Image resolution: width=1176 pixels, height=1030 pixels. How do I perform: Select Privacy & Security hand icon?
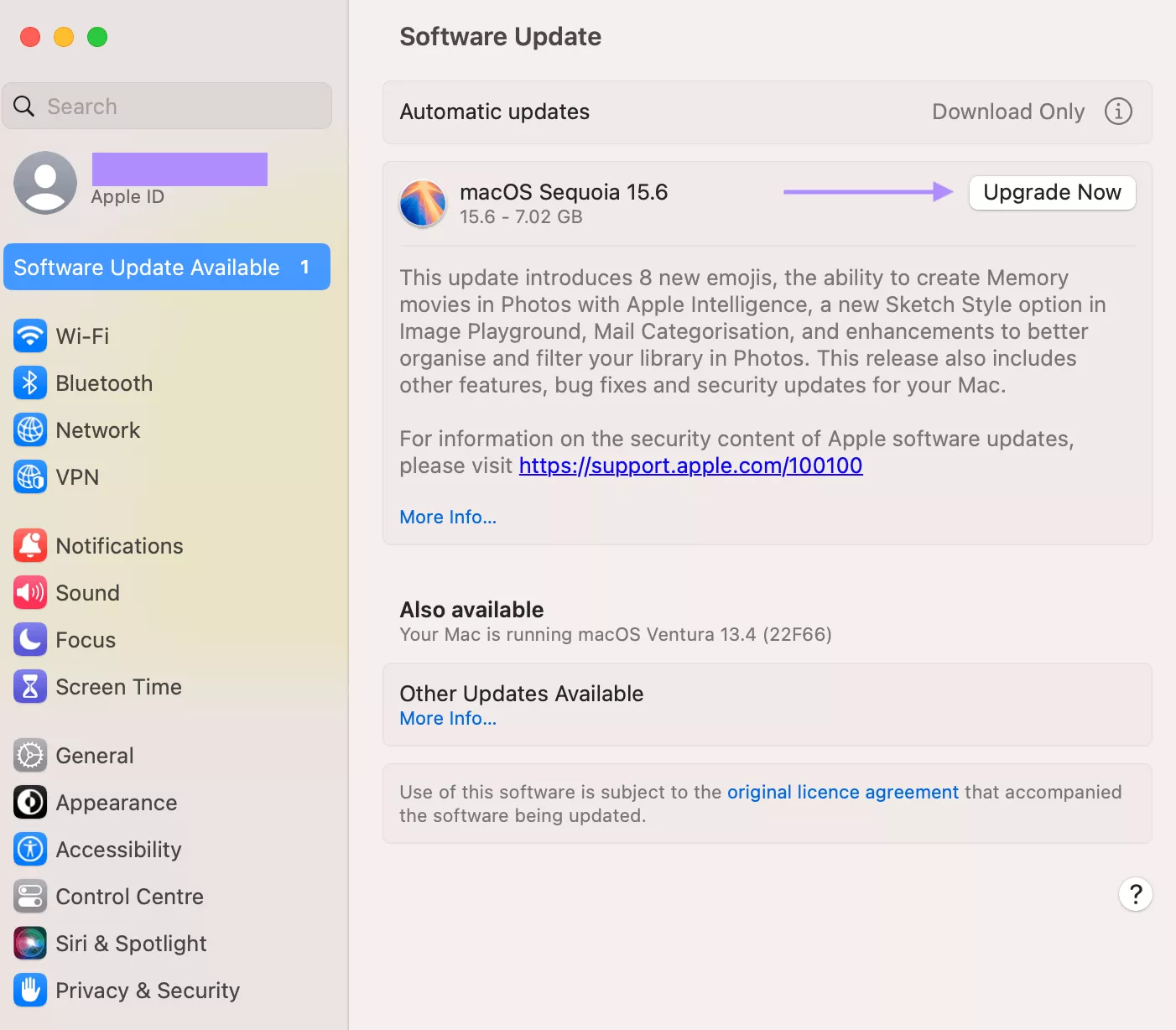pyautogui.click(x=30, y=991)
